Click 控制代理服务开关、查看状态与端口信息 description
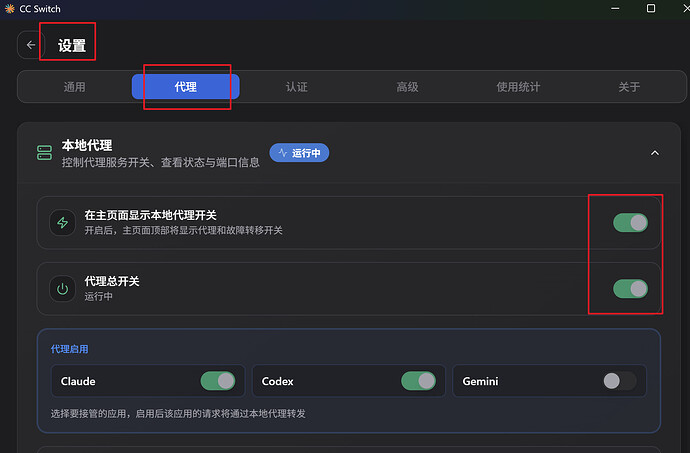Image resolution: width=690 pixels, height=453 pixels. 161,162
